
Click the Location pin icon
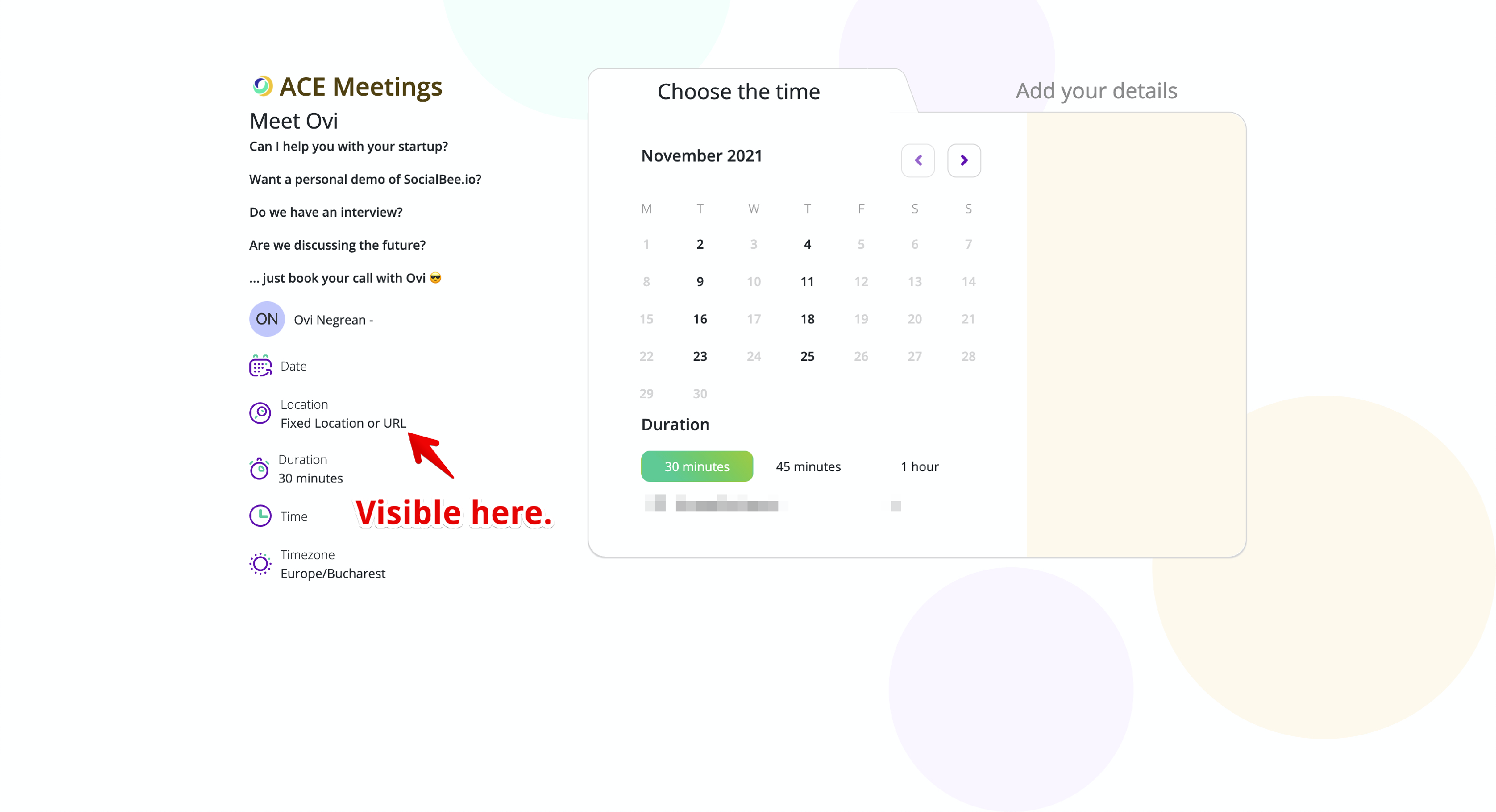pos(260,413)
